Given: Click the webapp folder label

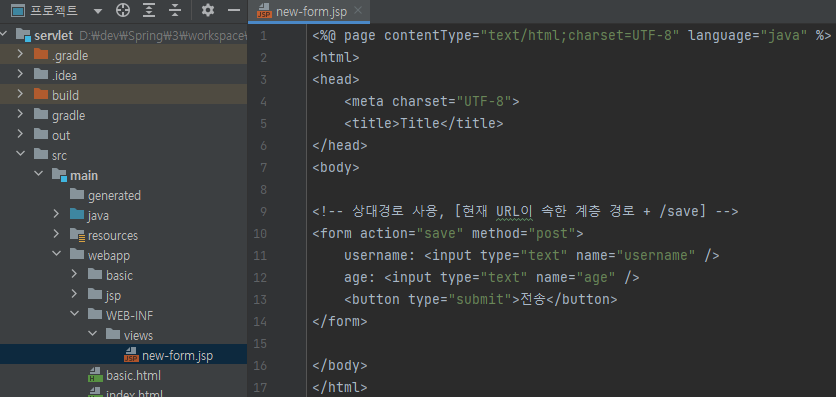Looking at the screenshot, I should pyautogui.click(x=109, y=255).
